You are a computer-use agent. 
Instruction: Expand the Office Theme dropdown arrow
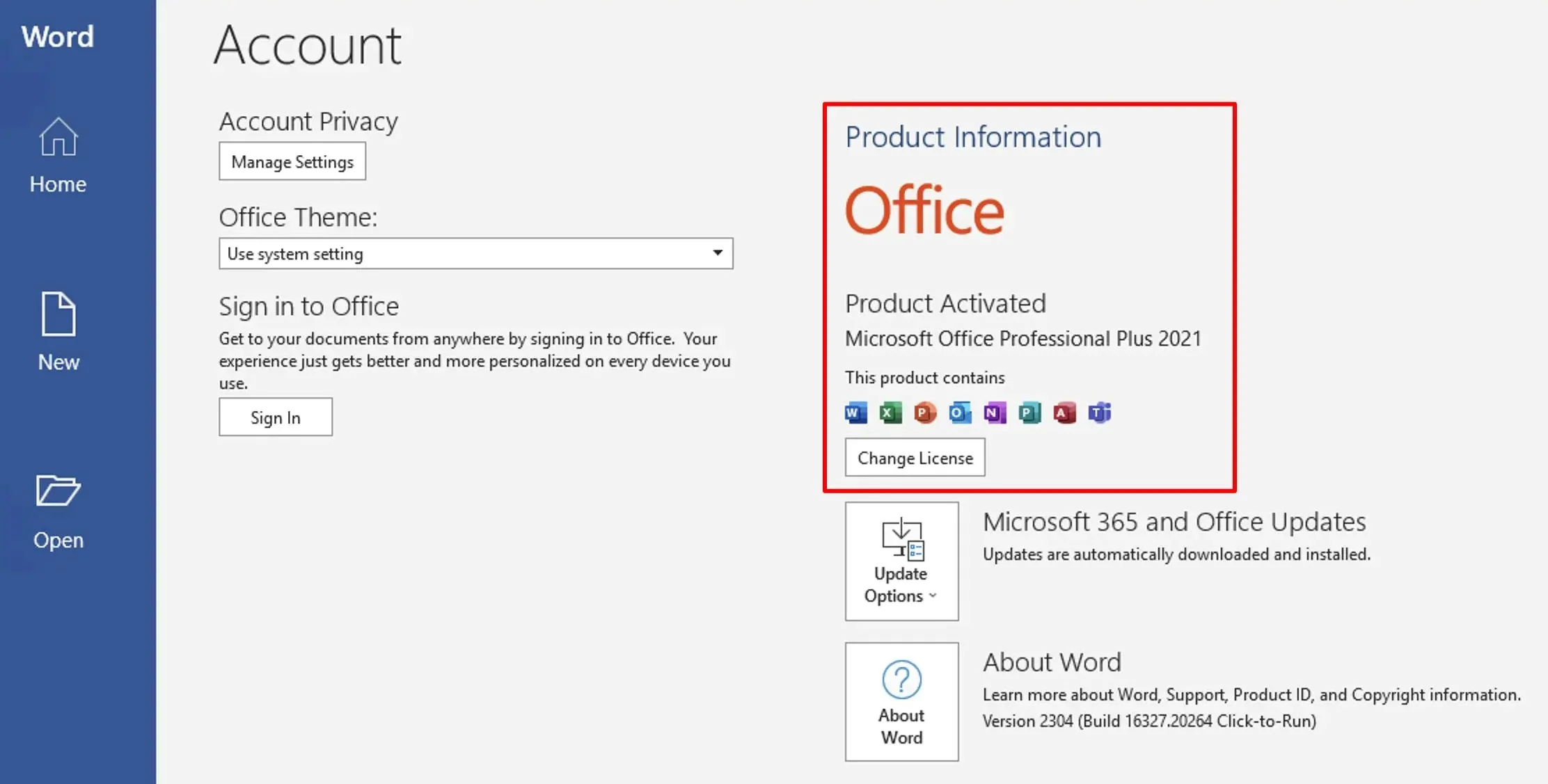(x=718, y=253)
